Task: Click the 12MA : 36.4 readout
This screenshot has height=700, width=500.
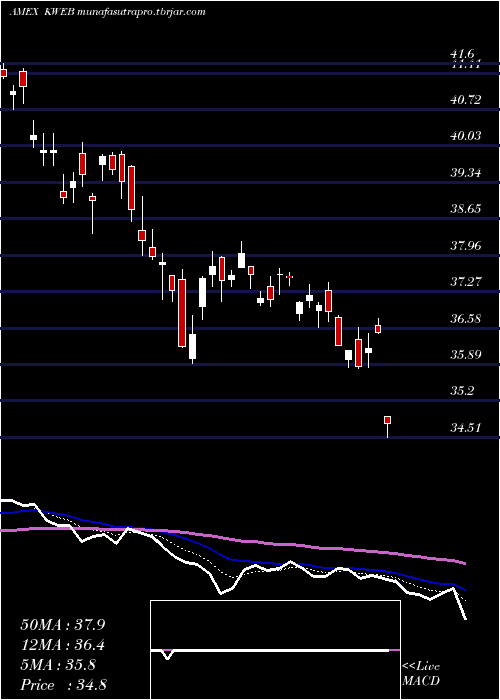Action: [63, 645]
